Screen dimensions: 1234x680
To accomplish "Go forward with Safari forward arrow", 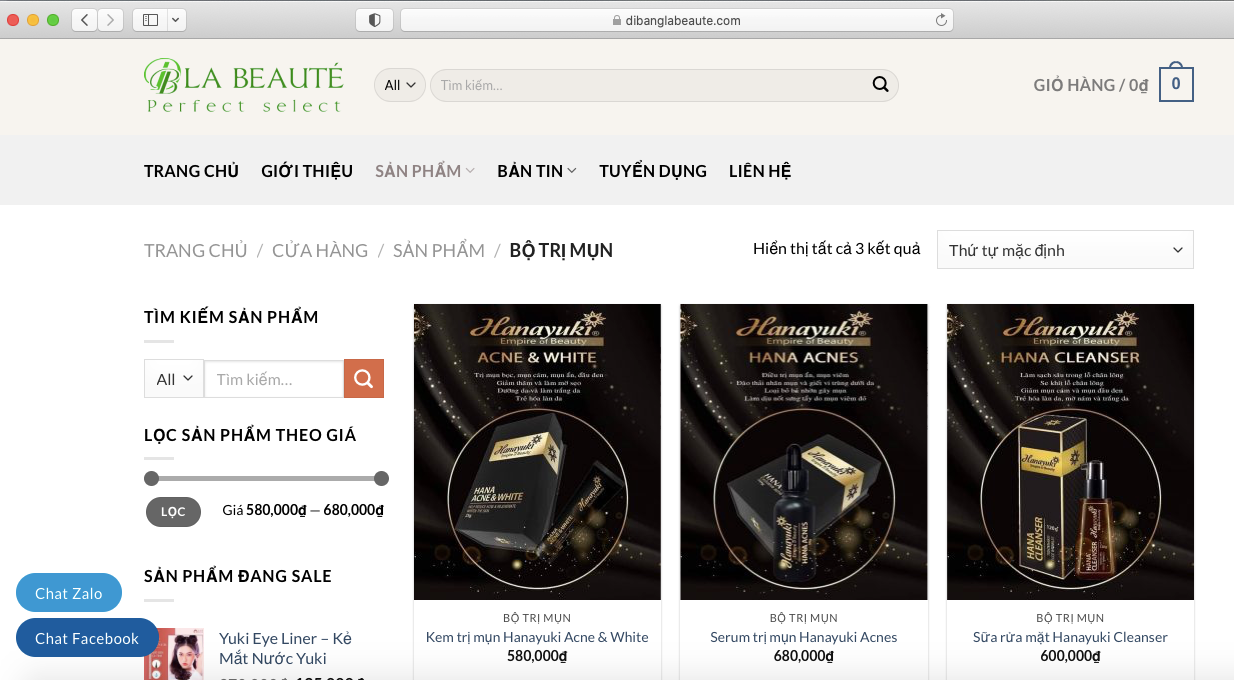I will [x=111, y=20].
